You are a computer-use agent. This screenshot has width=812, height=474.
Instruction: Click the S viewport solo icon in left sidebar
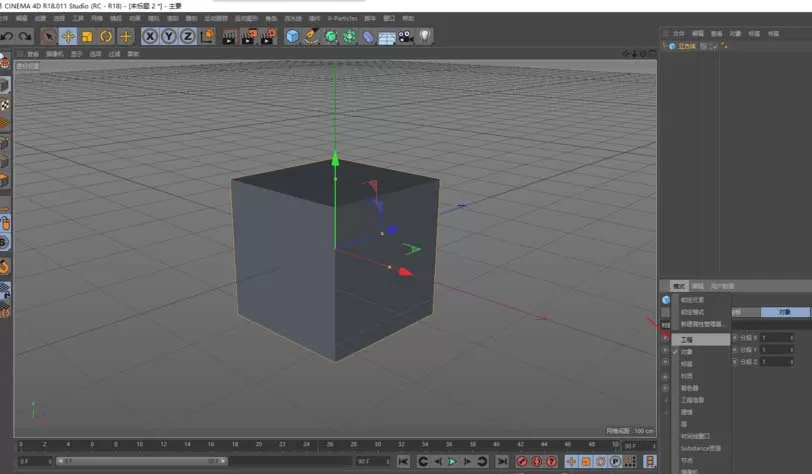[4, 242]
